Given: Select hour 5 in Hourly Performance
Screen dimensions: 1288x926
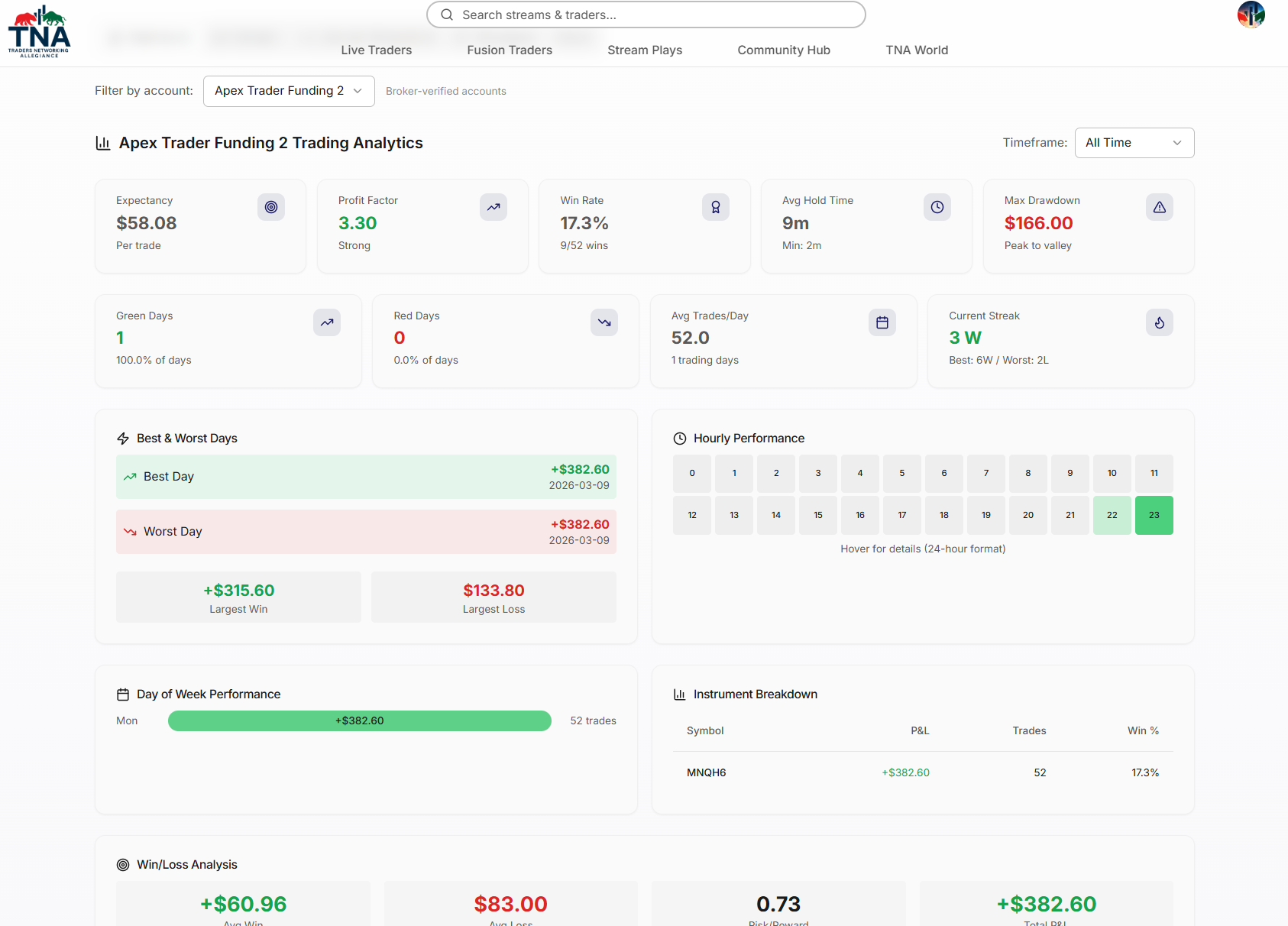Looking at the screenshot, I should [x=902, y=474].
